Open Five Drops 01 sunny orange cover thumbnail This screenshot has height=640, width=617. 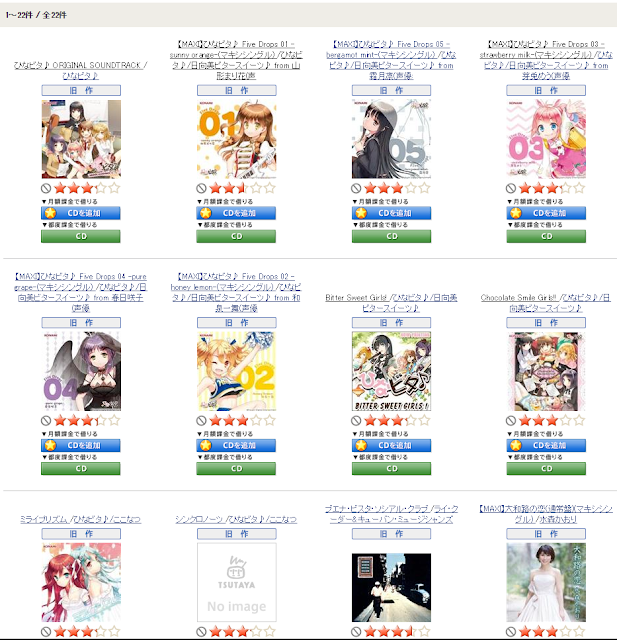coord(236,139)
